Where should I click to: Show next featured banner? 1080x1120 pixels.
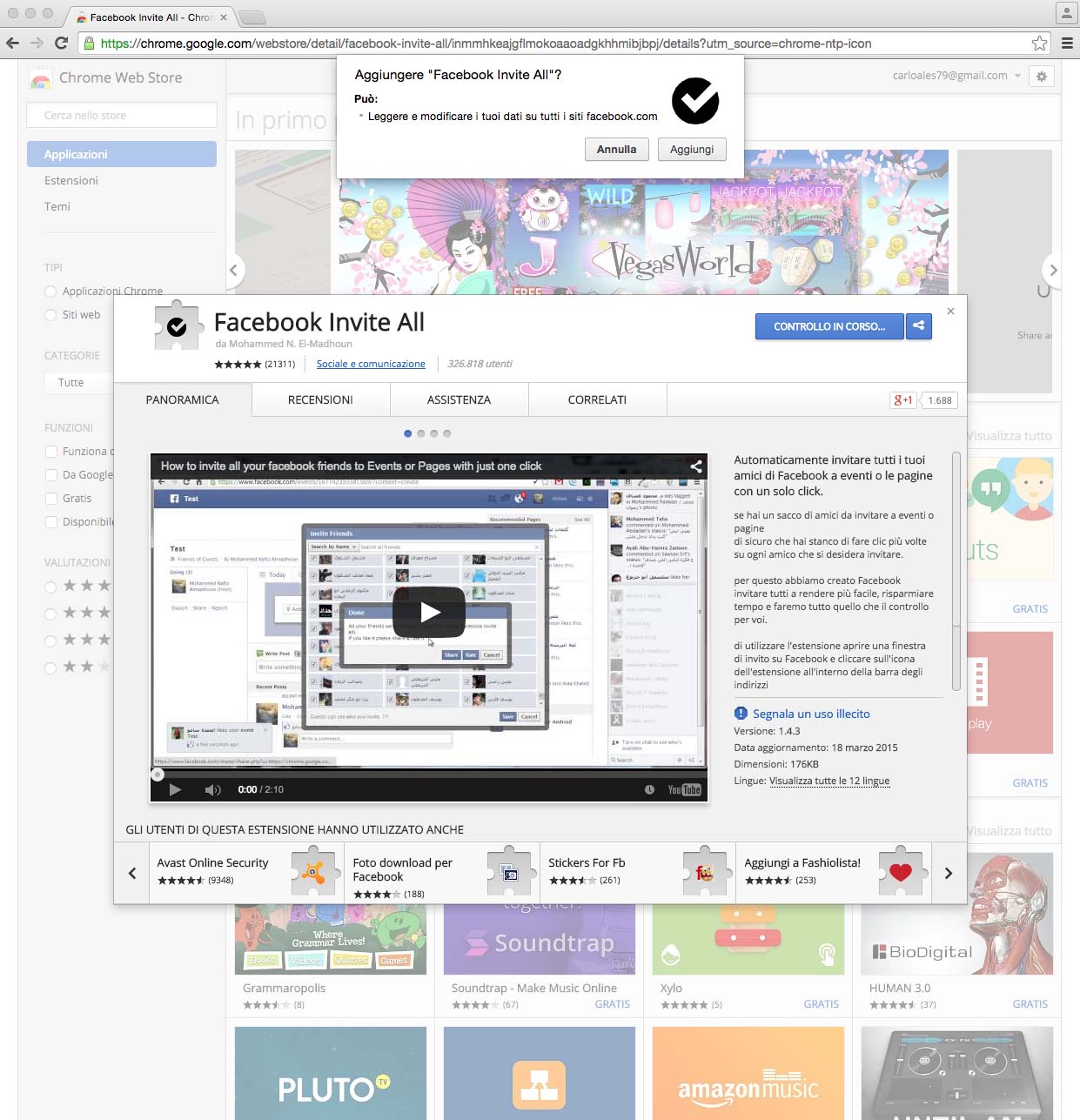[1053, 270]
